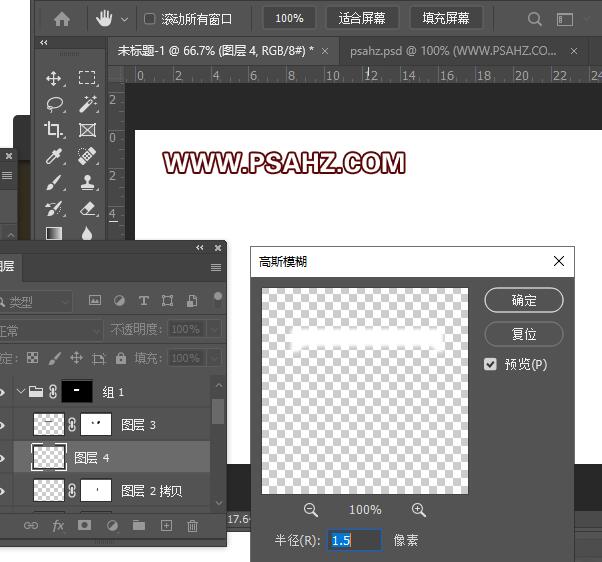The width and height of the screenshot is (602, 562).
Task: Select the Clone Stamp tool
Action: (88, 182)
